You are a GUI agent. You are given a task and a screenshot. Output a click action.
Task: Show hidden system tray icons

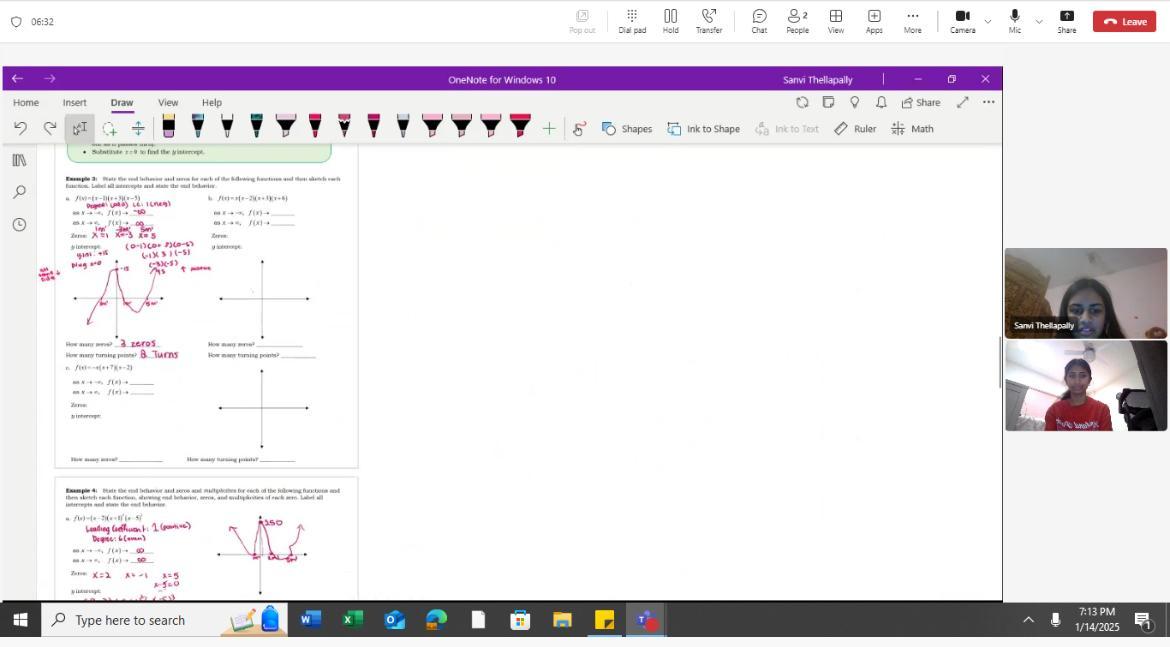[x=1028, y=619]
